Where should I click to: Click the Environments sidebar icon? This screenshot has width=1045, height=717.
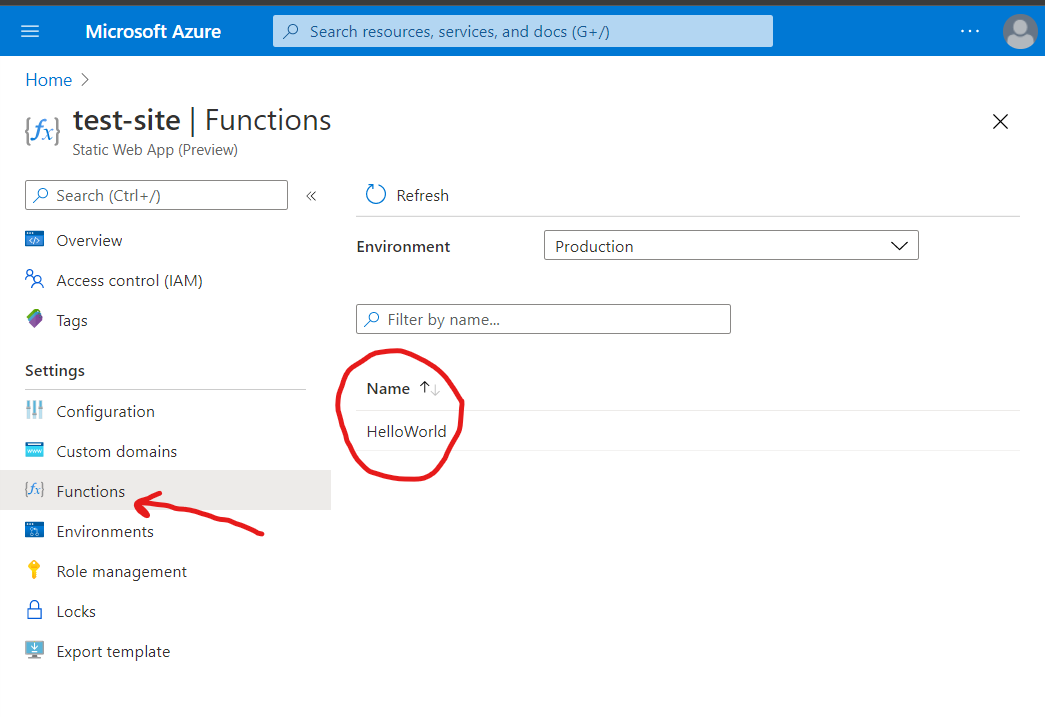35,530
